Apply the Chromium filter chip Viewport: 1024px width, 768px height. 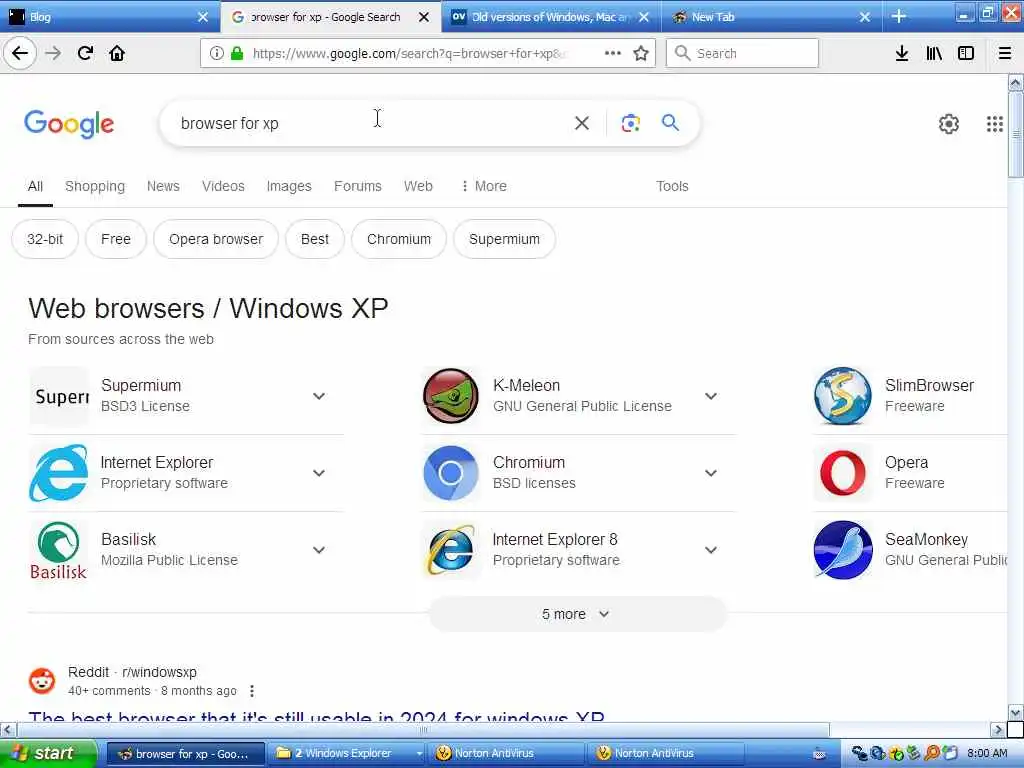coord(399,239)
